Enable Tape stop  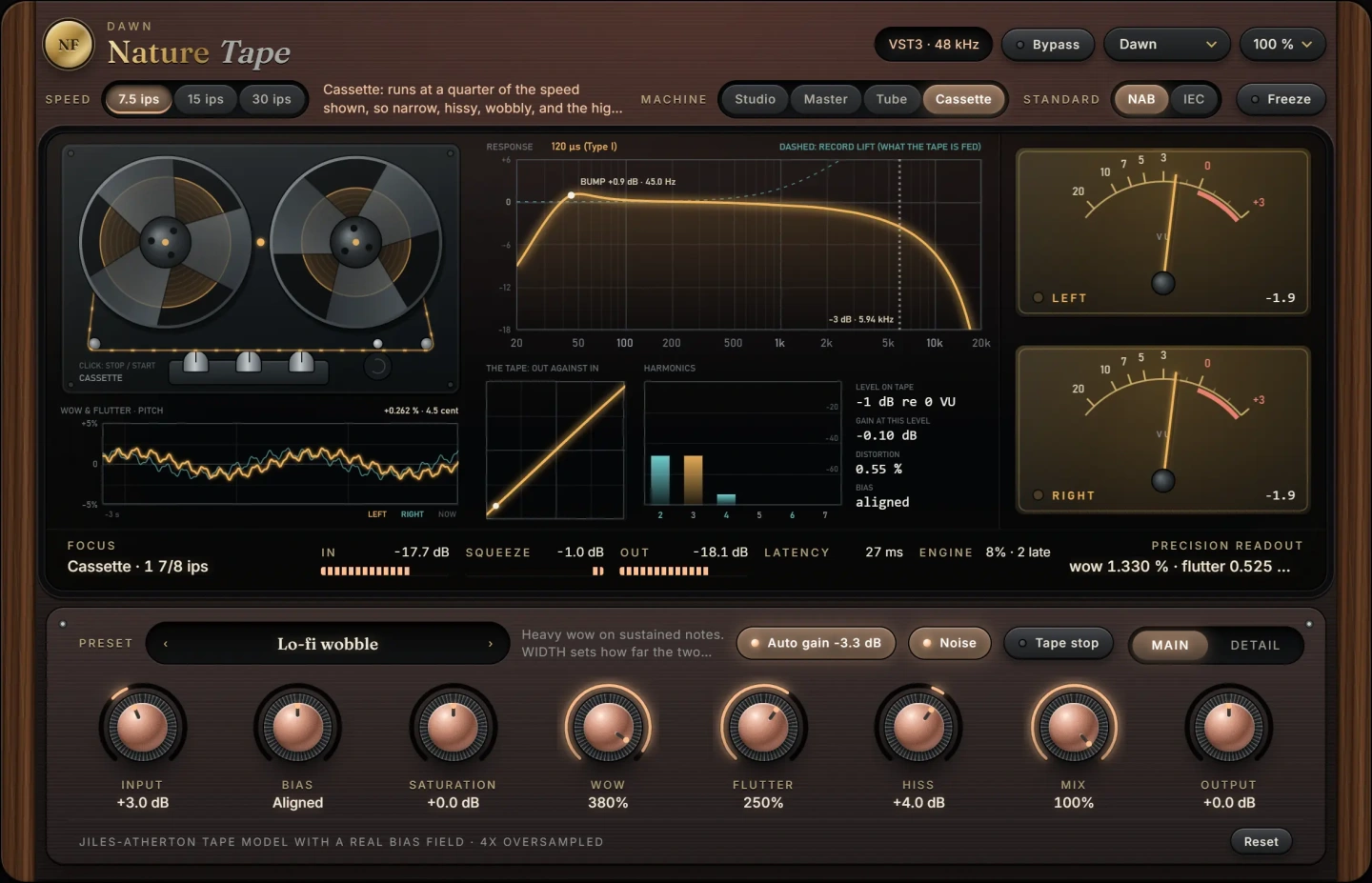pyautogui.click(x=1059, y=643)
